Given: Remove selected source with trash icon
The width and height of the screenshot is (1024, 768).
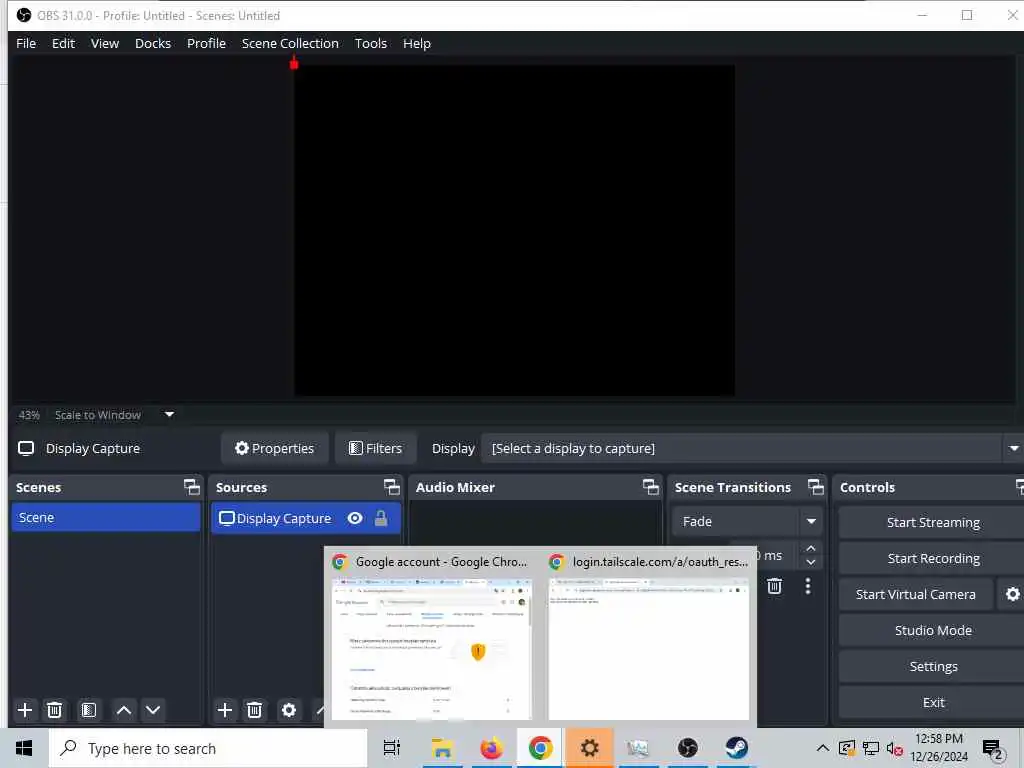Looking at the screenshot, I should coord(254,710).
